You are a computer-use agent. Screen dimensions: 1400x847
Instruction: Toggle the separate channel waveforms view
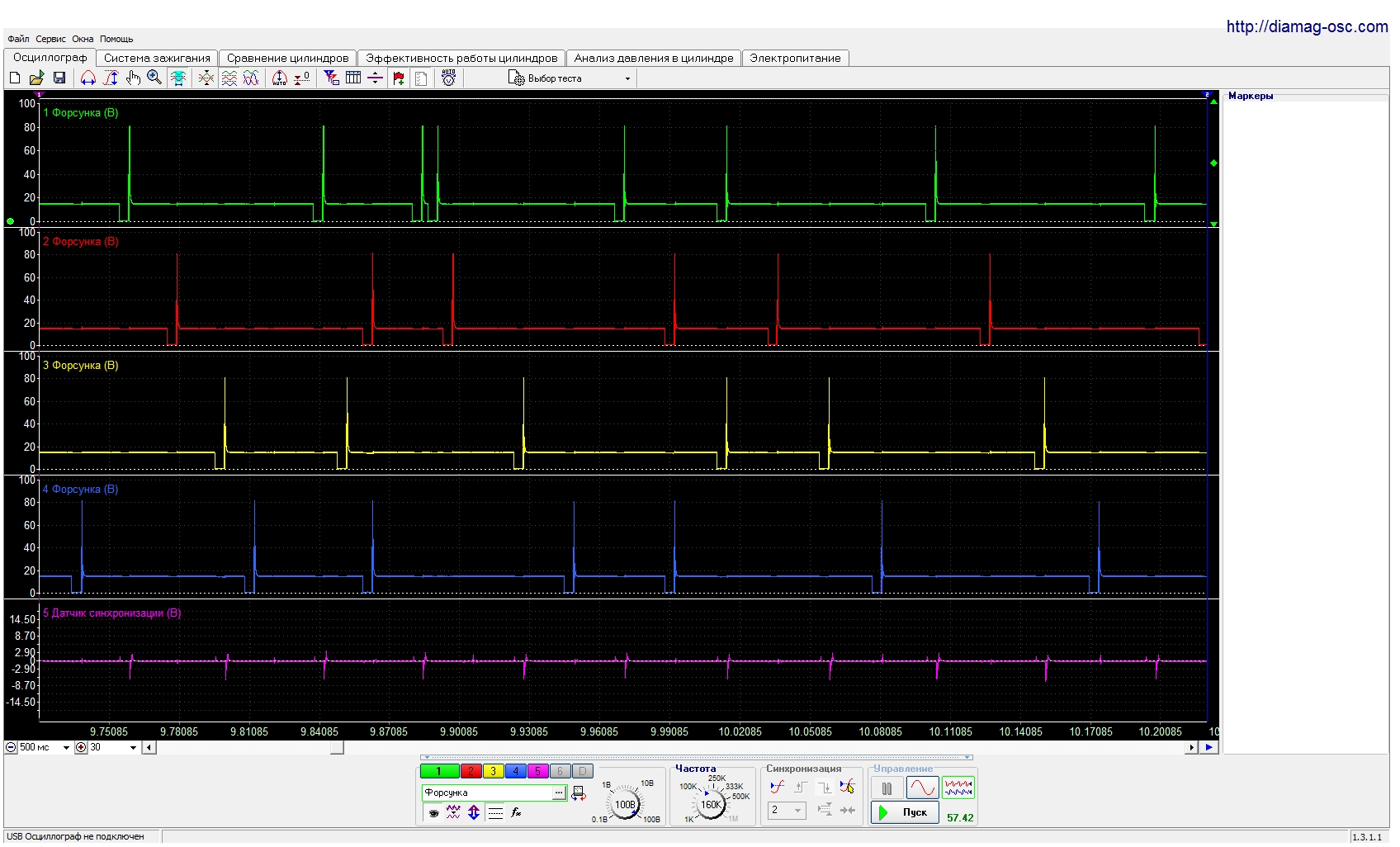point(229,78)
